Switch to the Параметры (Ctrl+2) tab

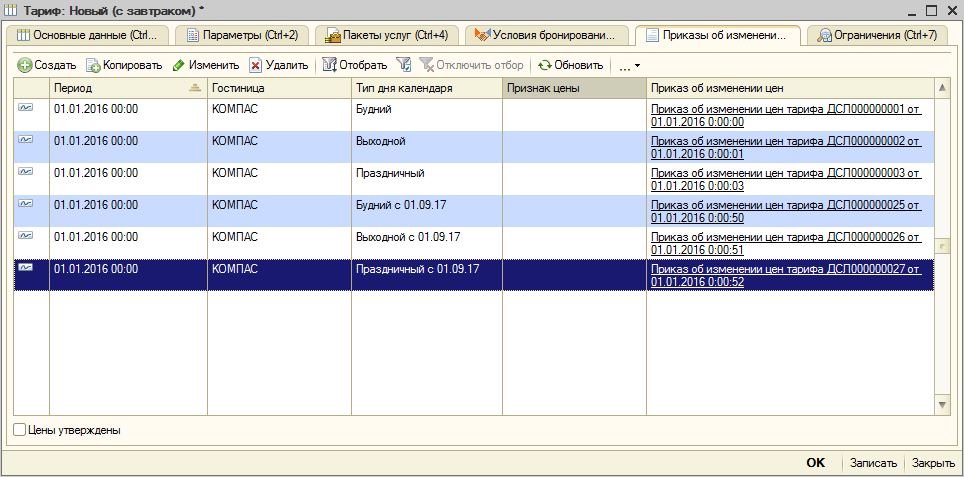point(242,35)
